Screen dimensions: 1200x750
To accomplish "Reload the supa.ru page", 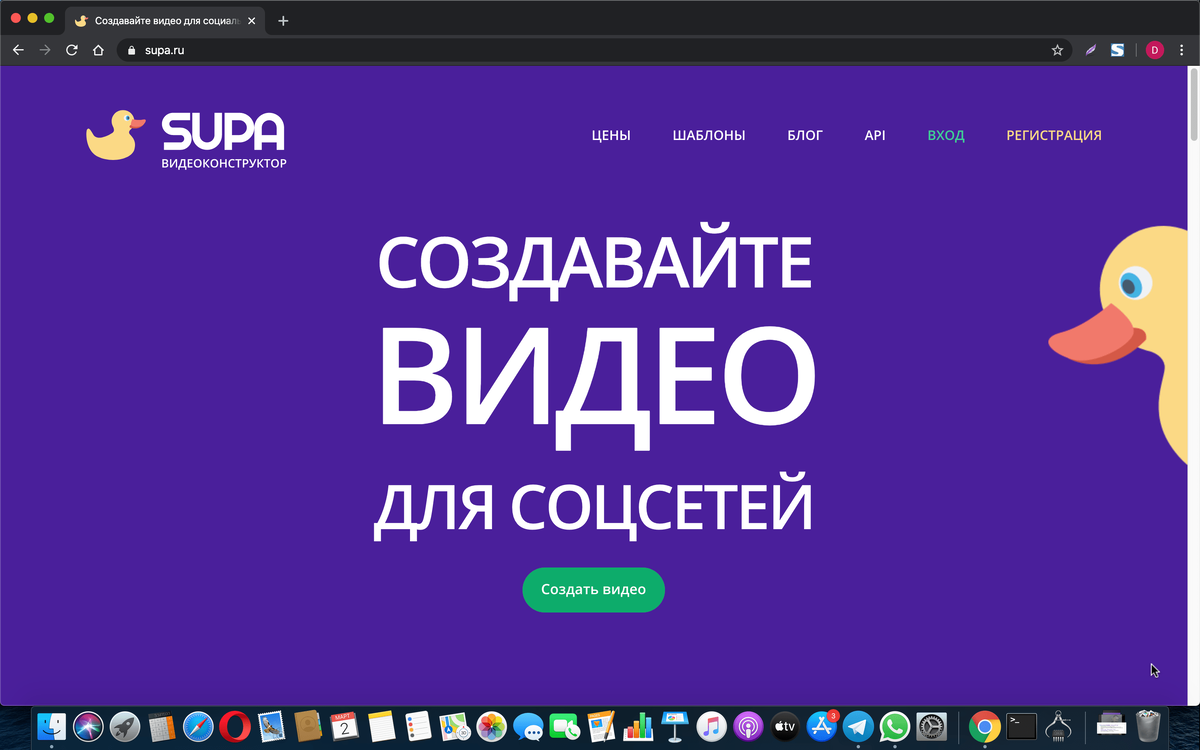I will click(x=71, y=50).
